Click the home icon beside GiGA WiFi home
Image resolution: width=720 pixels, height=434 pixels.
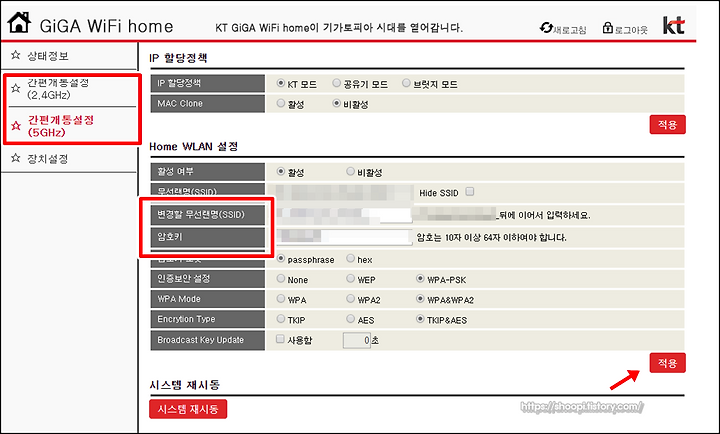(19, 22)
